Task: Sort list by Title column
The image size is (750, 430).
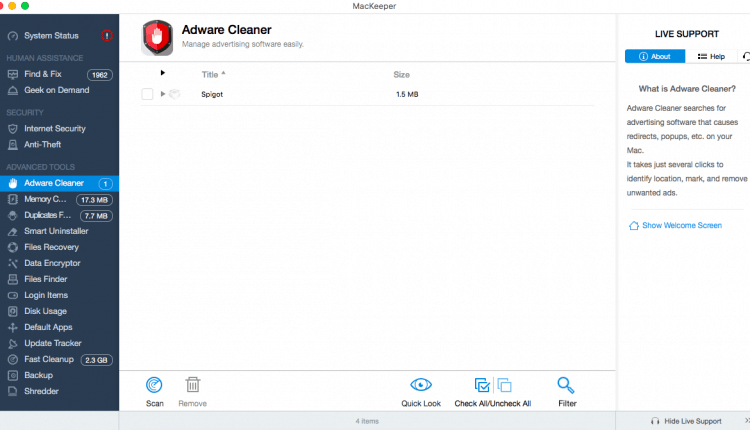Action: [x=213, y=75]
